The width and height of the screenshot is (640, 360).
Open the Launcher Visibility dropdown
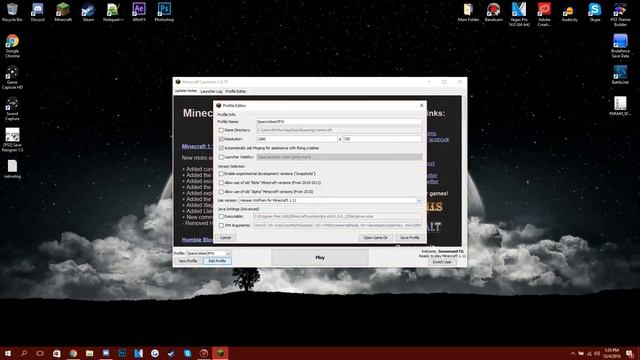click(339, 157)
